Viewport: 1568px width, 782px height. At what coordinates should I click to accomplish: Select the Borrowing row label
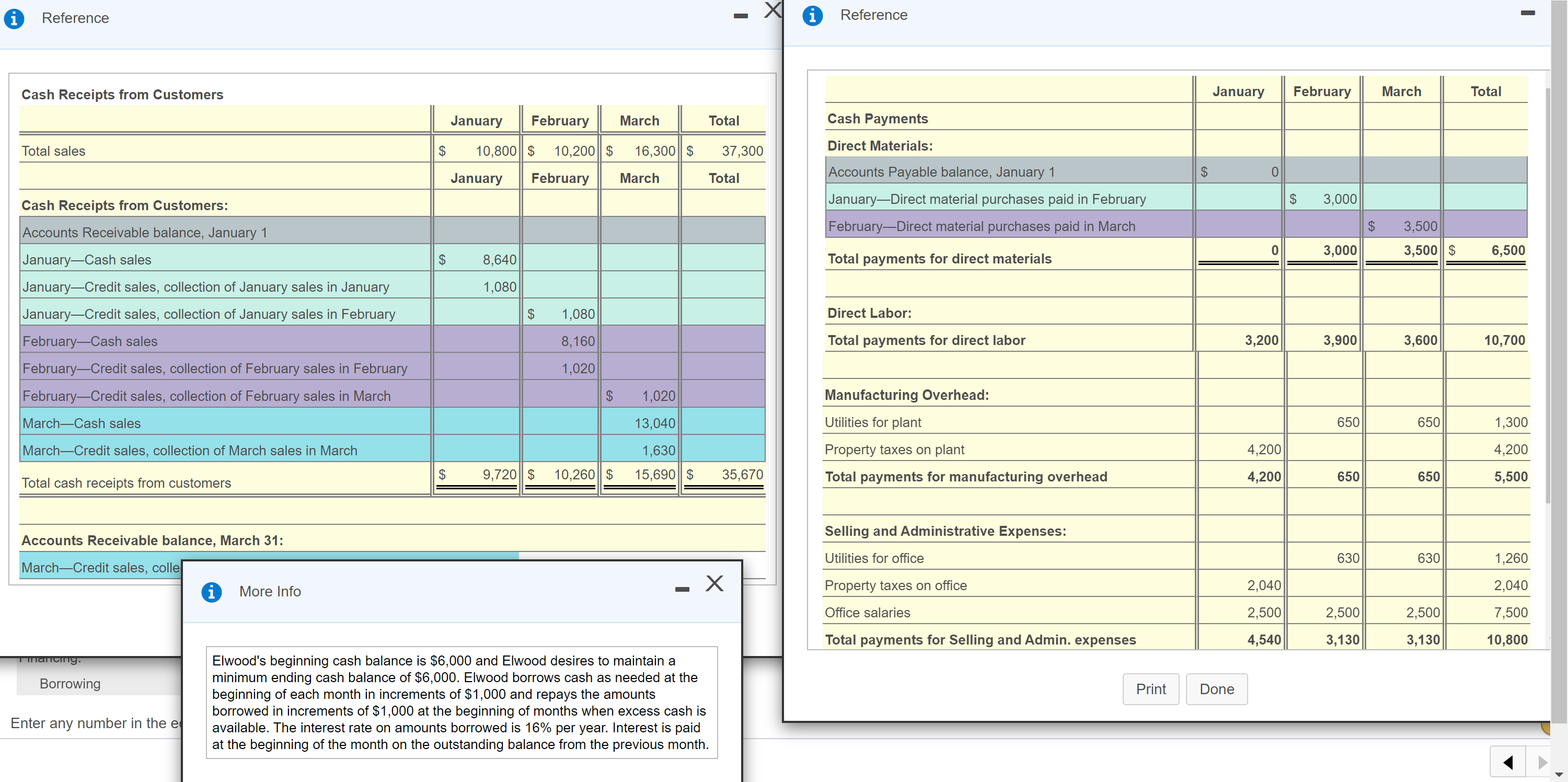[70, 683]
